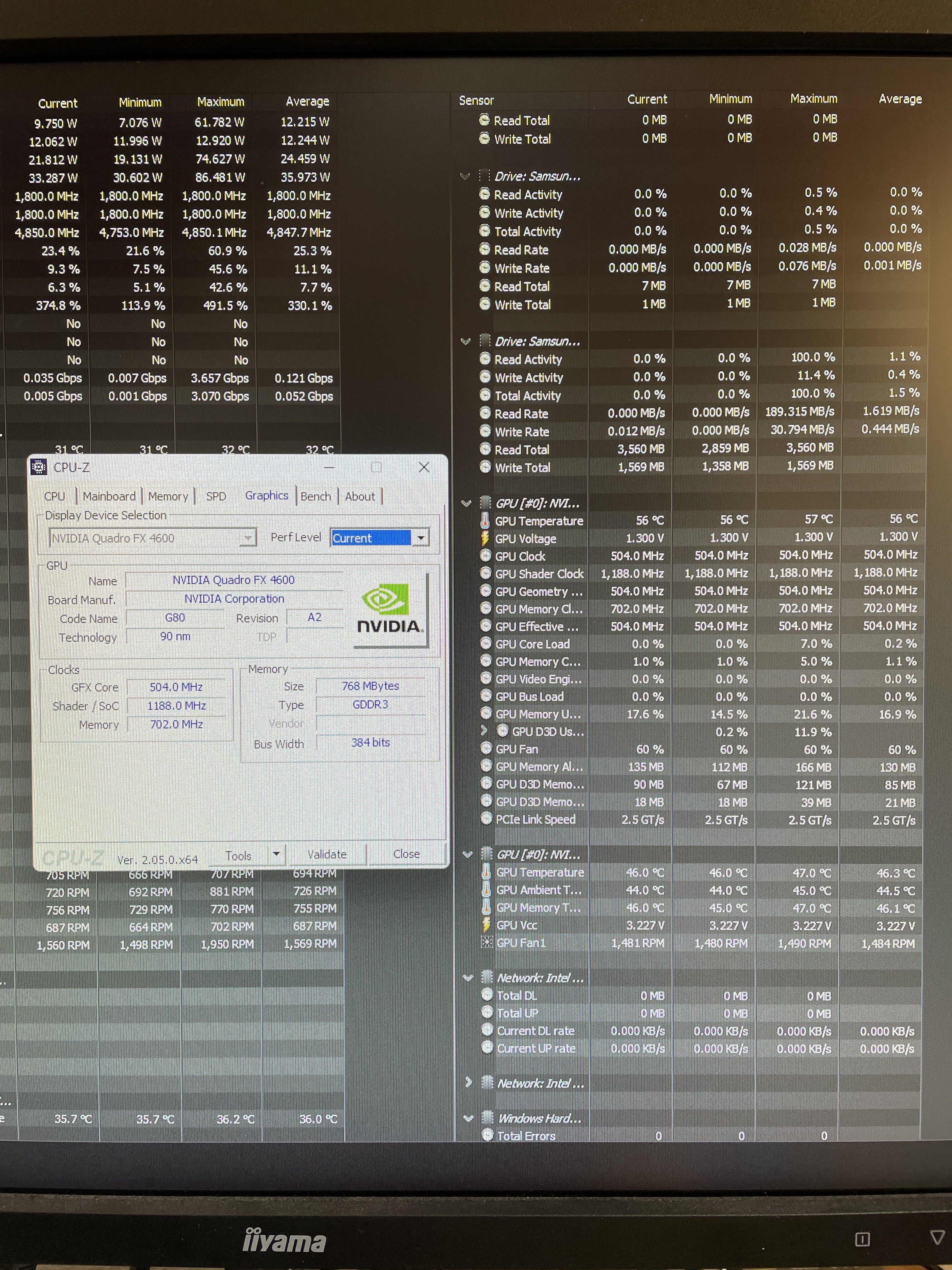
Task: Open the CPU tab in CPU-Z
Action: tap(54, 496)
